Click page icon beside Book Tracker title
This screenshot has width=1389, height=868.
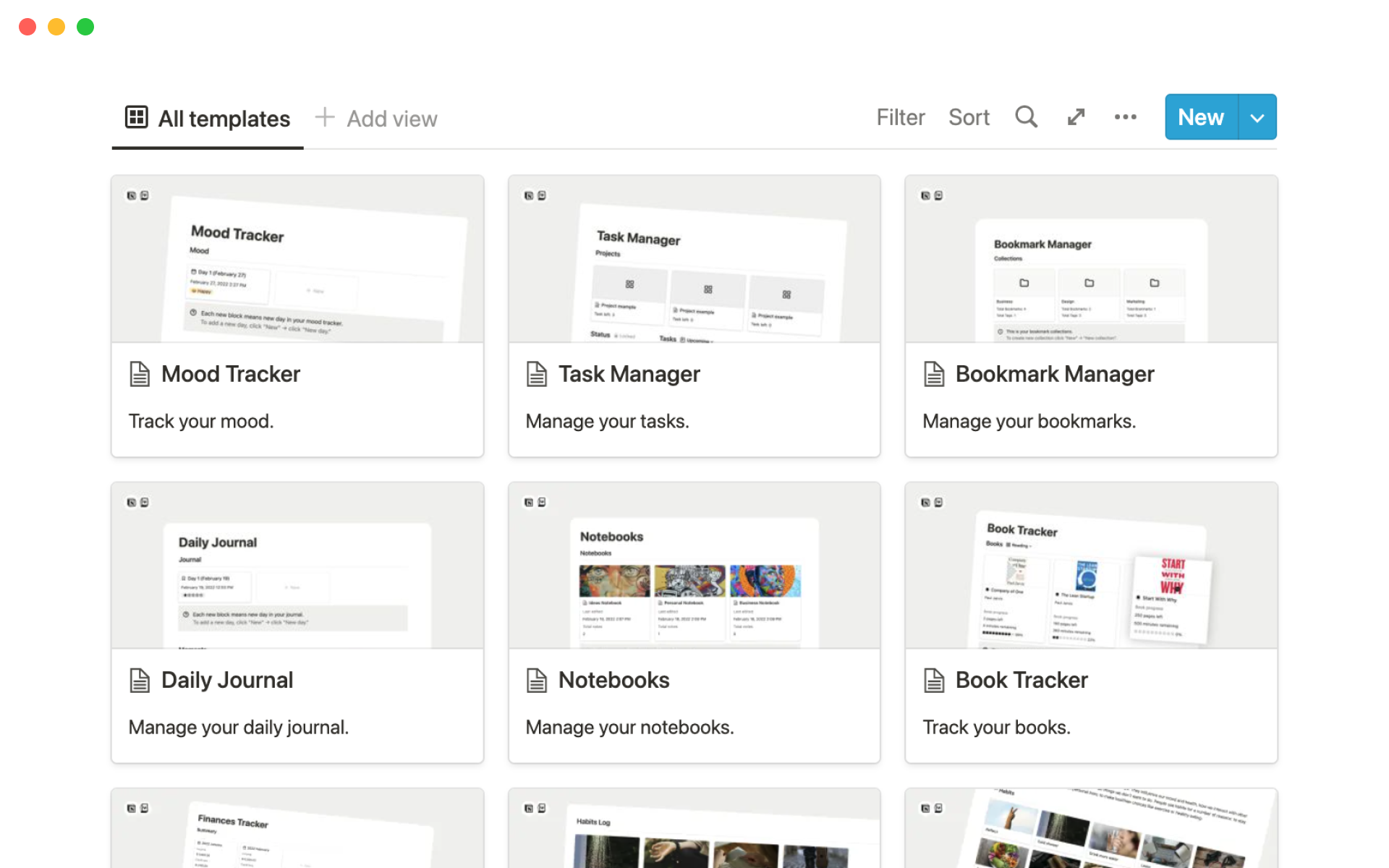934,681
